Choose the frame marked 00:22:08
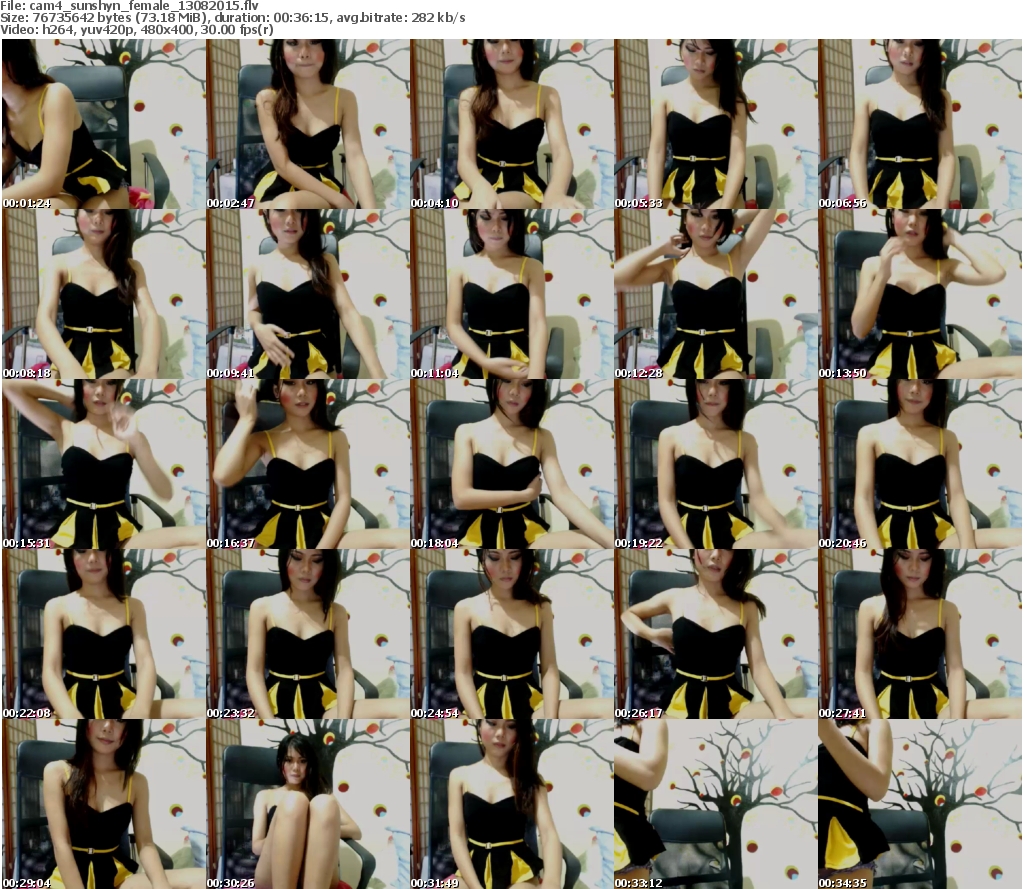Viewport: 1024px width, 889px height. tap(104, 634)
